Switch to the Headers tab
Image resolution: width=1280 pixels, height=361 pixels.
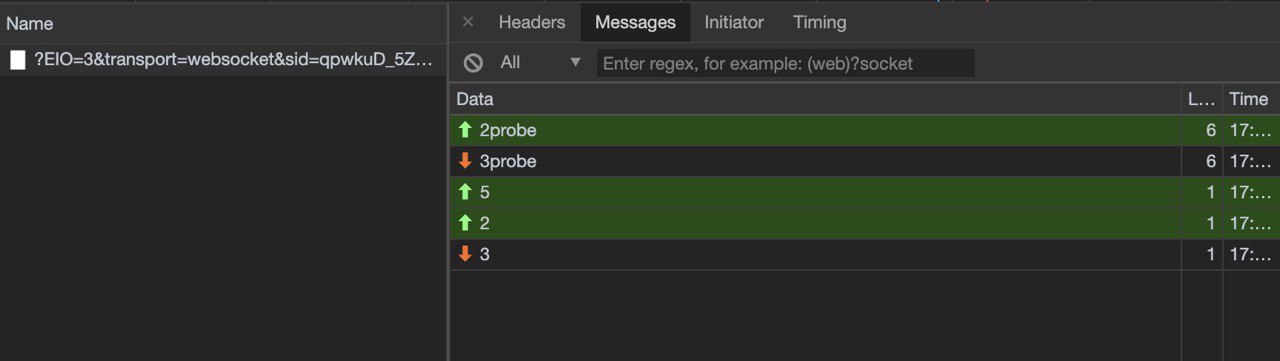532,22
